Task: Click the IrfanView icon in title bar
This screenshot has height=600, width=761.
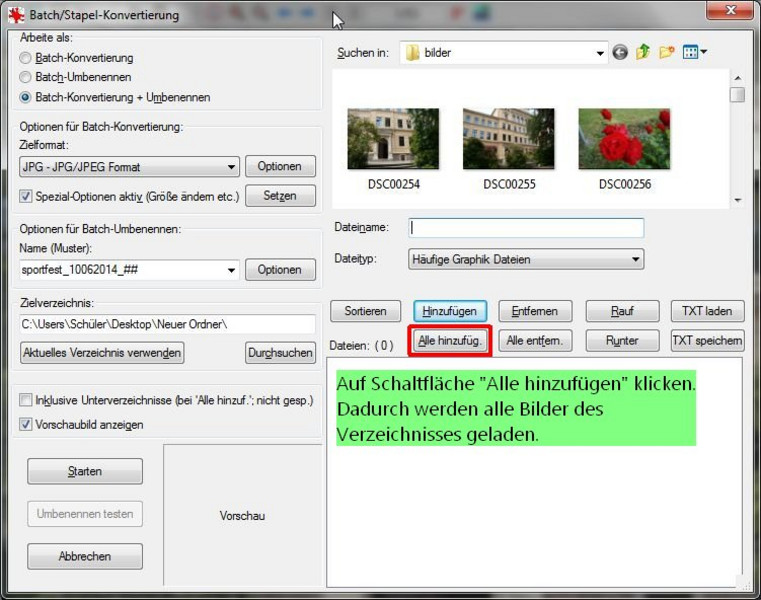Action: [x=16, y=15]
